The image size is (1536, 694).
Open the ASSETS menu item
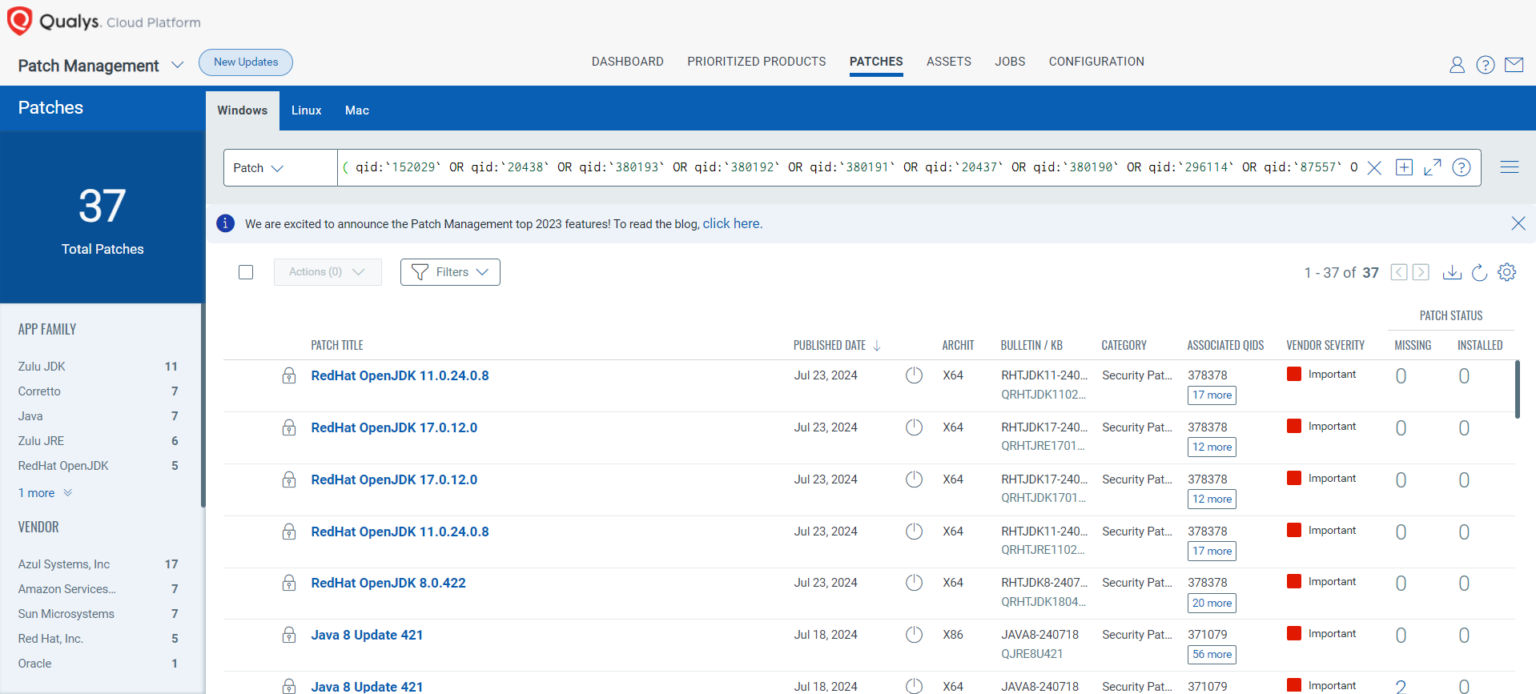[948, 61]
